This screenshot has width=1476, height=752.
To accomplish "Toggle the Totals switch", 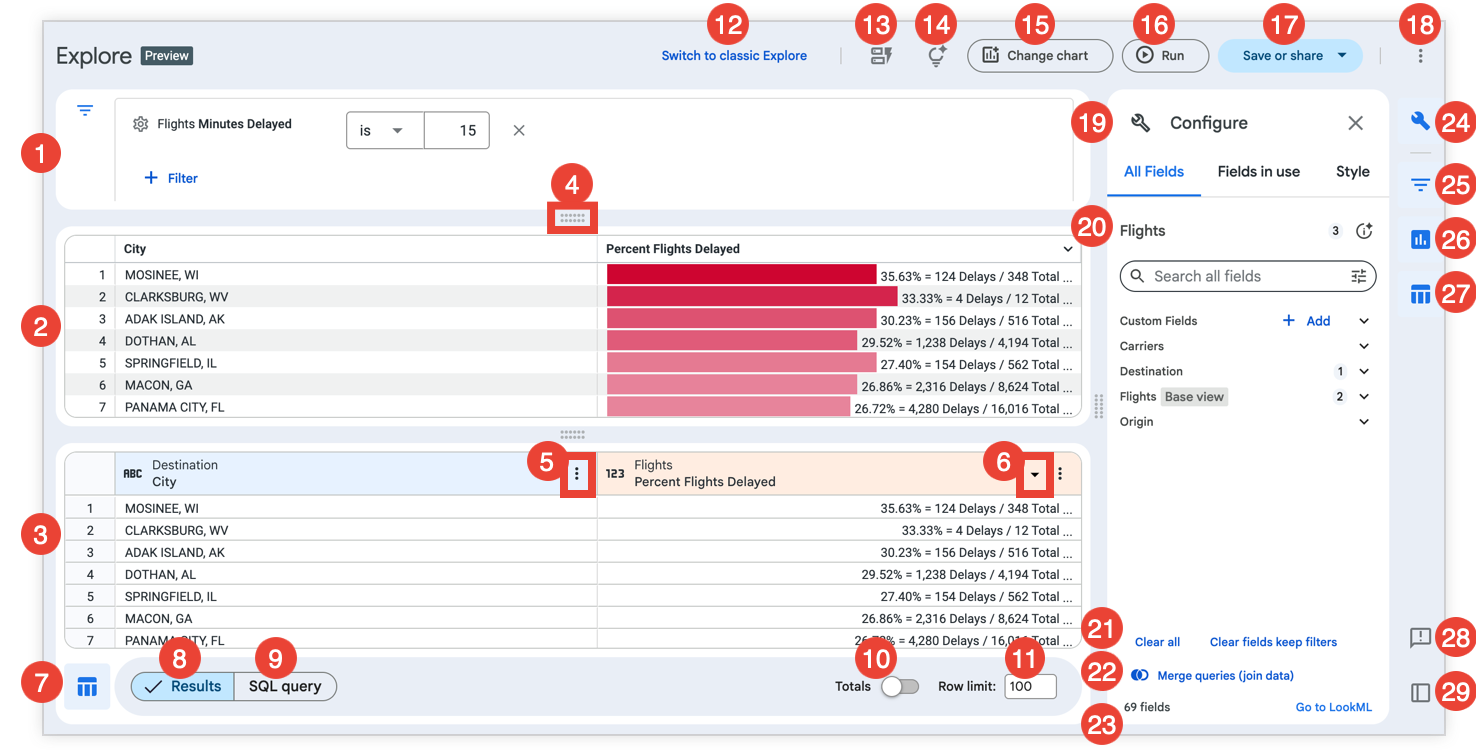I will tap(900, 687).
